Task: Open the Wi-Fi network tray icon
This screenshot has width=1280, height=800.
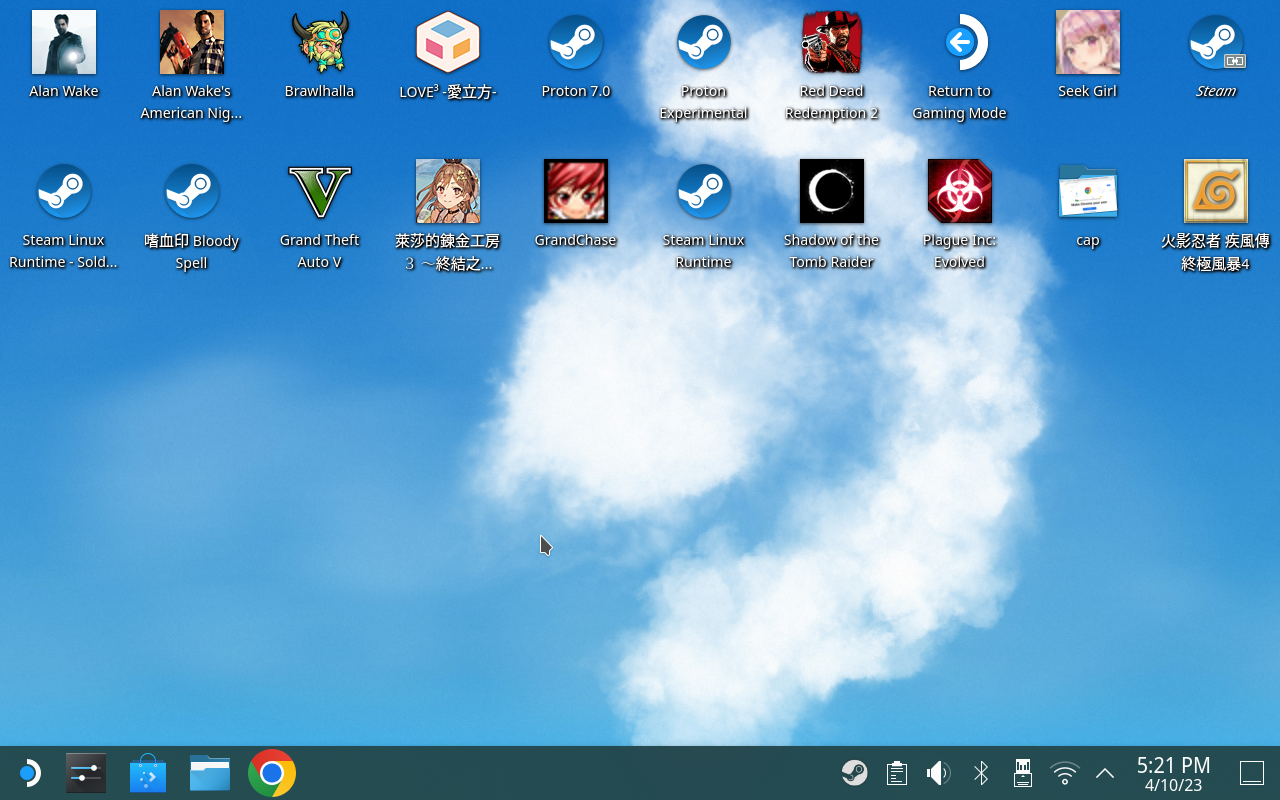Action: click(x=1065, y=773)
